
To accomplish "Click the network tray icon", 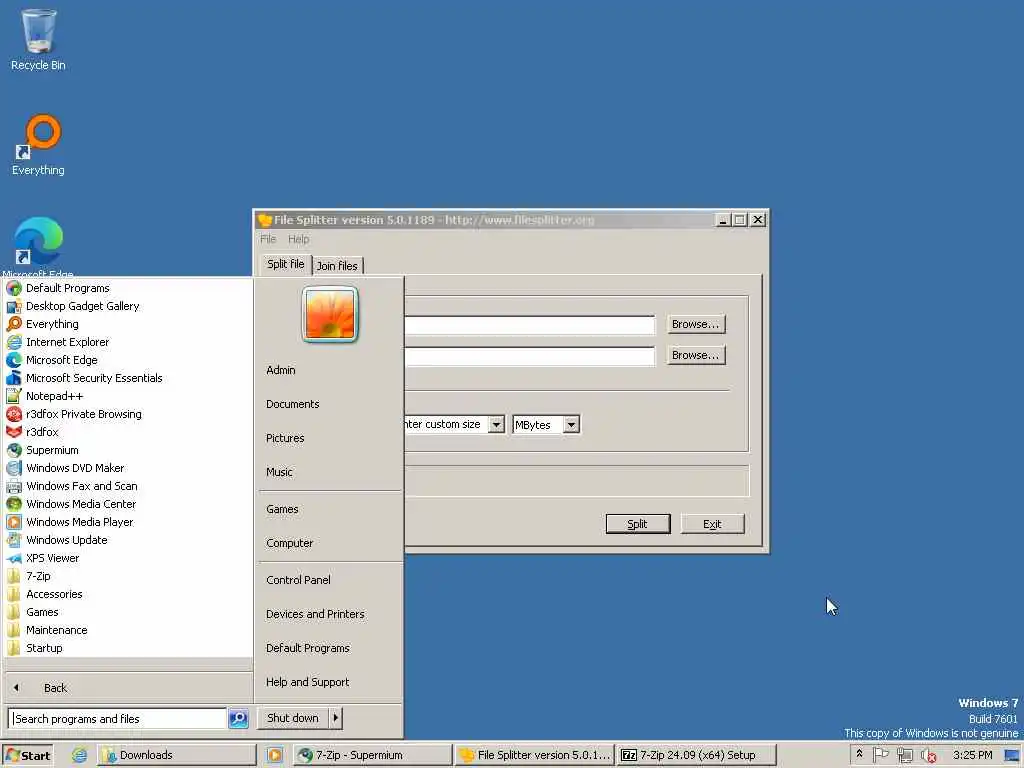I will [x=904, y=755].
